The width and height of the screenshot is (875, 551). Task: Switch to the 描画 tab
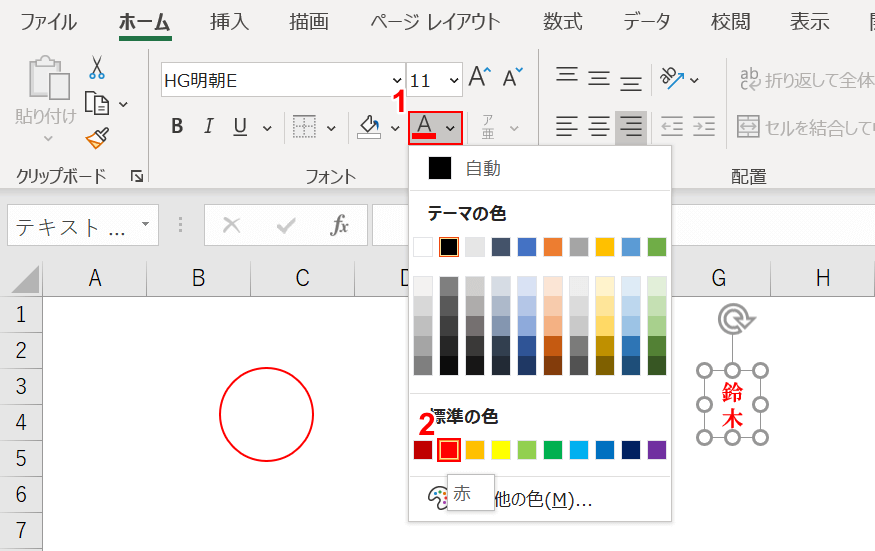pos(309,22)
